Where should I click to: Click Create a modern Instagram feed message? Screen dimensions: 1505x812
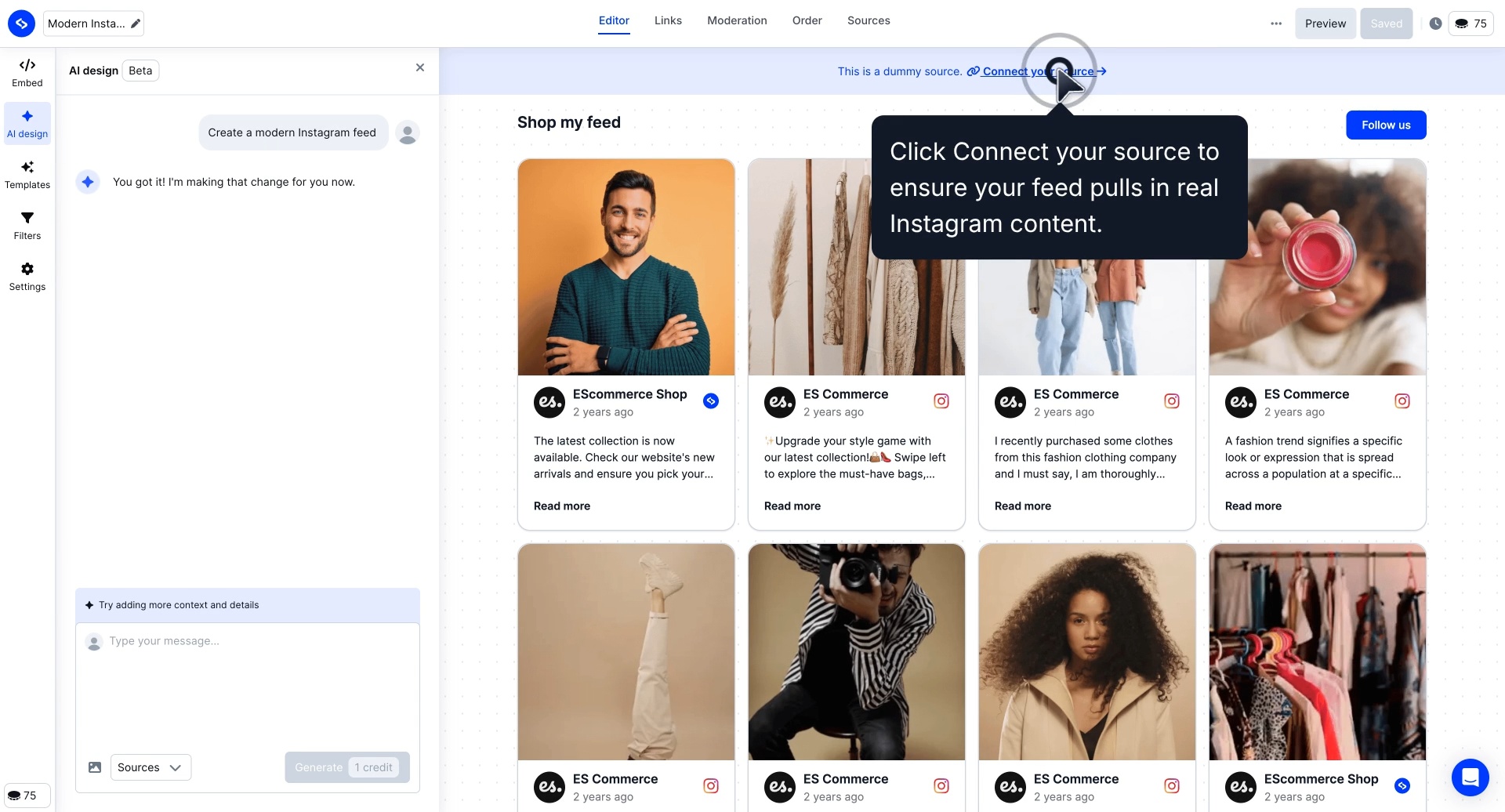coord(292,132)
